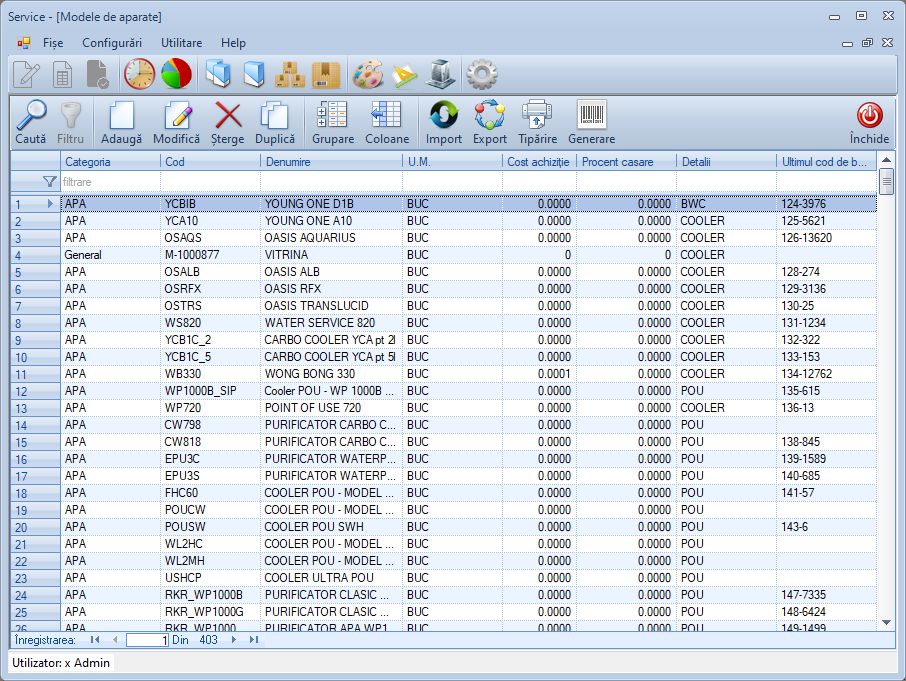Click the Generare barcode icon
Viewport: 906px width, 681px height.
pos(591,122)
